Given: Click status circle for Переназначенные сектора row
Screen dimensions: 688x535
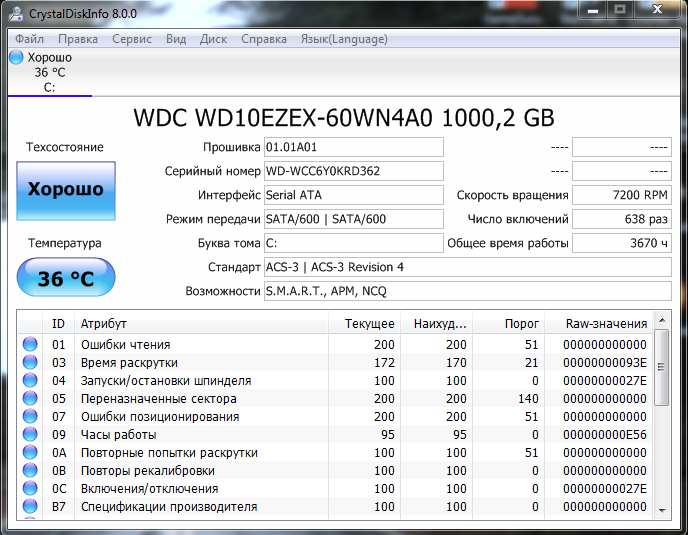Looking at the screenshot, I should (x=30, y=398).
